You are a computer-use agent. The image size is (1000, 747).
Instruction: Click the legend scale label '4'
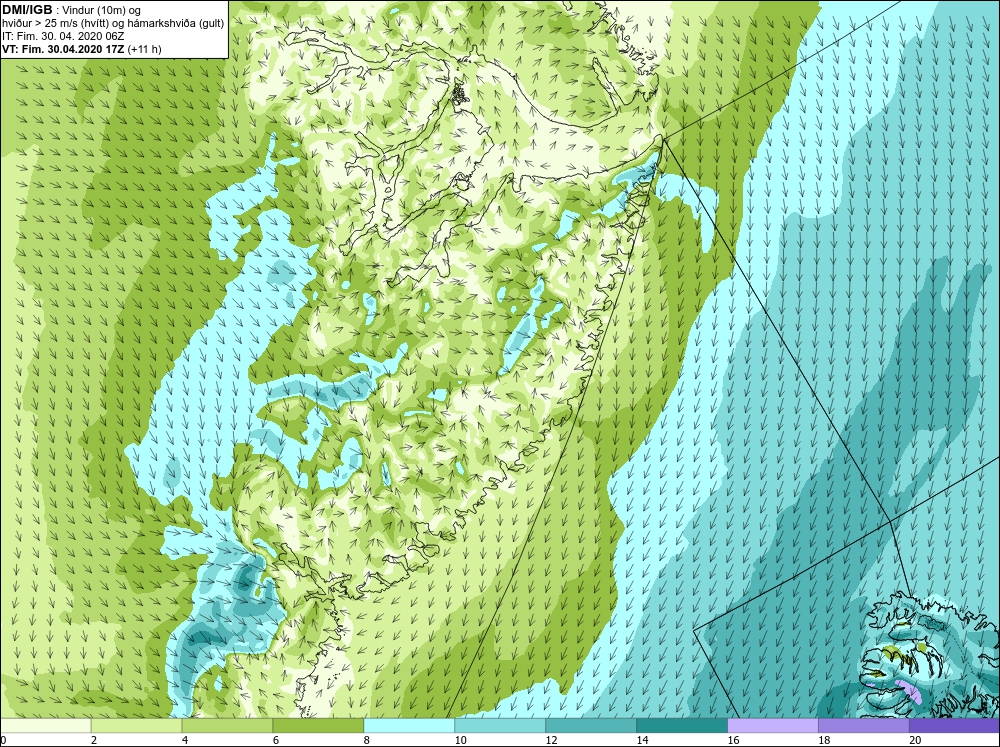(x=185, y=740)
